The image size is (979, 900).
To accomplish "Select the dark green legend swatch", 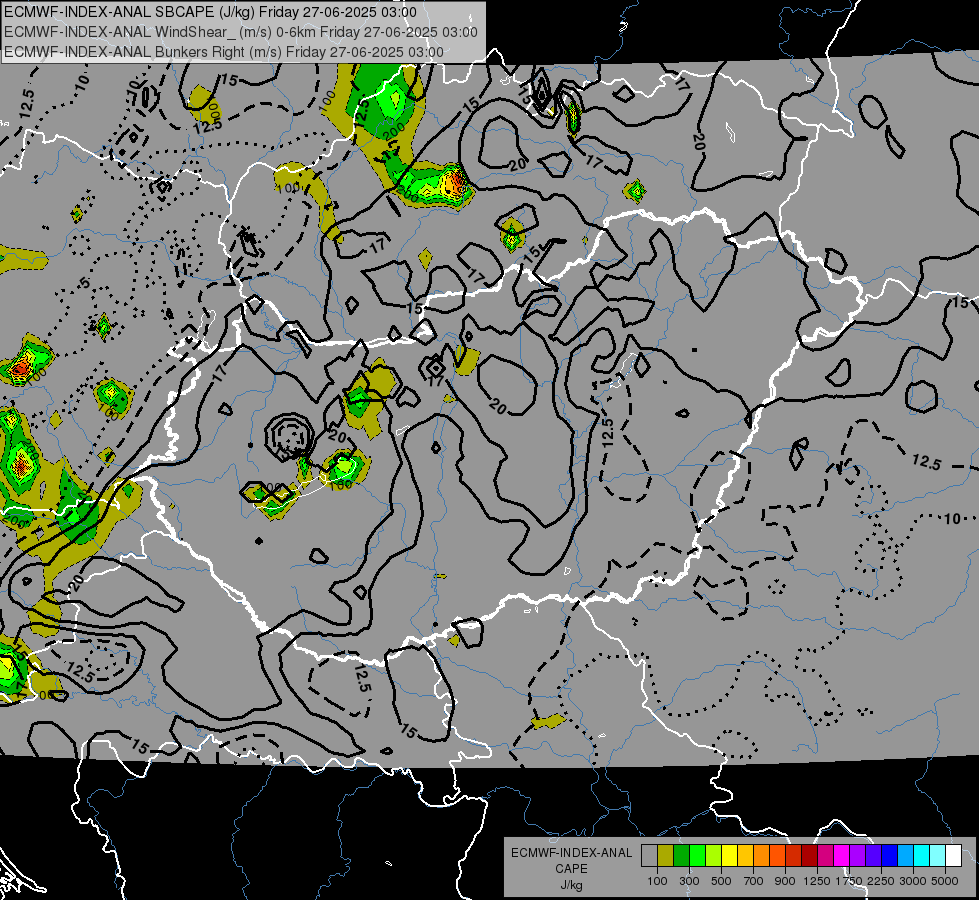I will 681,855.
